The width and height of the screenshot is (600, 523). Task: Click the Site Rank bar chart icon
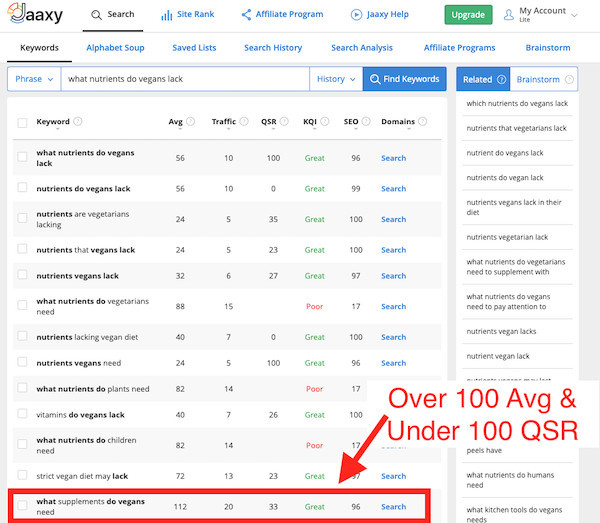tap(166, 15)
